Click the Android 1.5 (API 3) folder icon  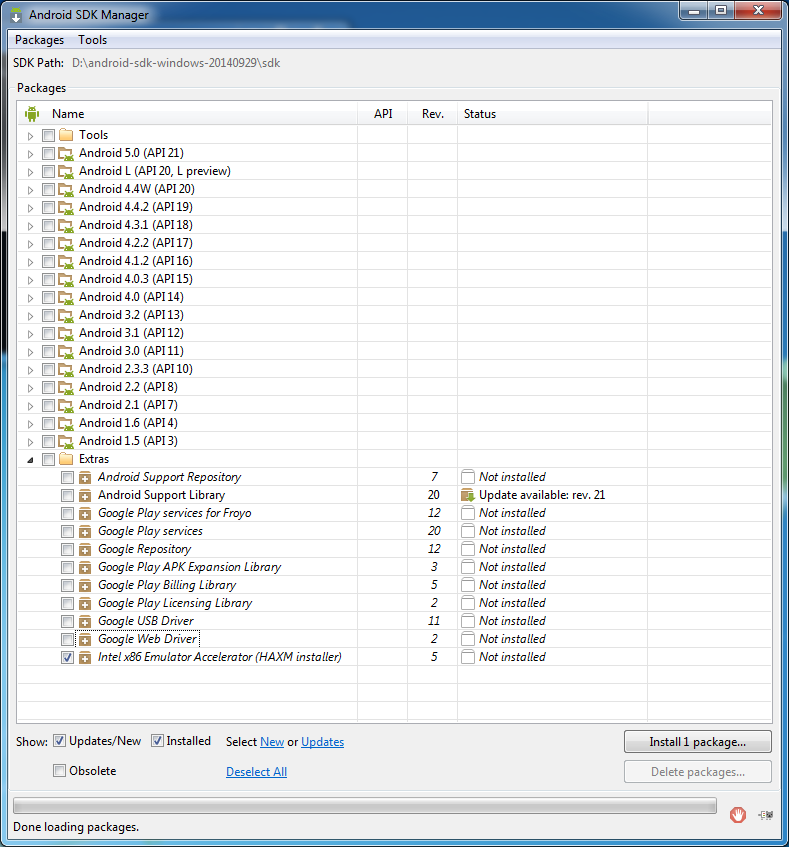click(66, 441)
